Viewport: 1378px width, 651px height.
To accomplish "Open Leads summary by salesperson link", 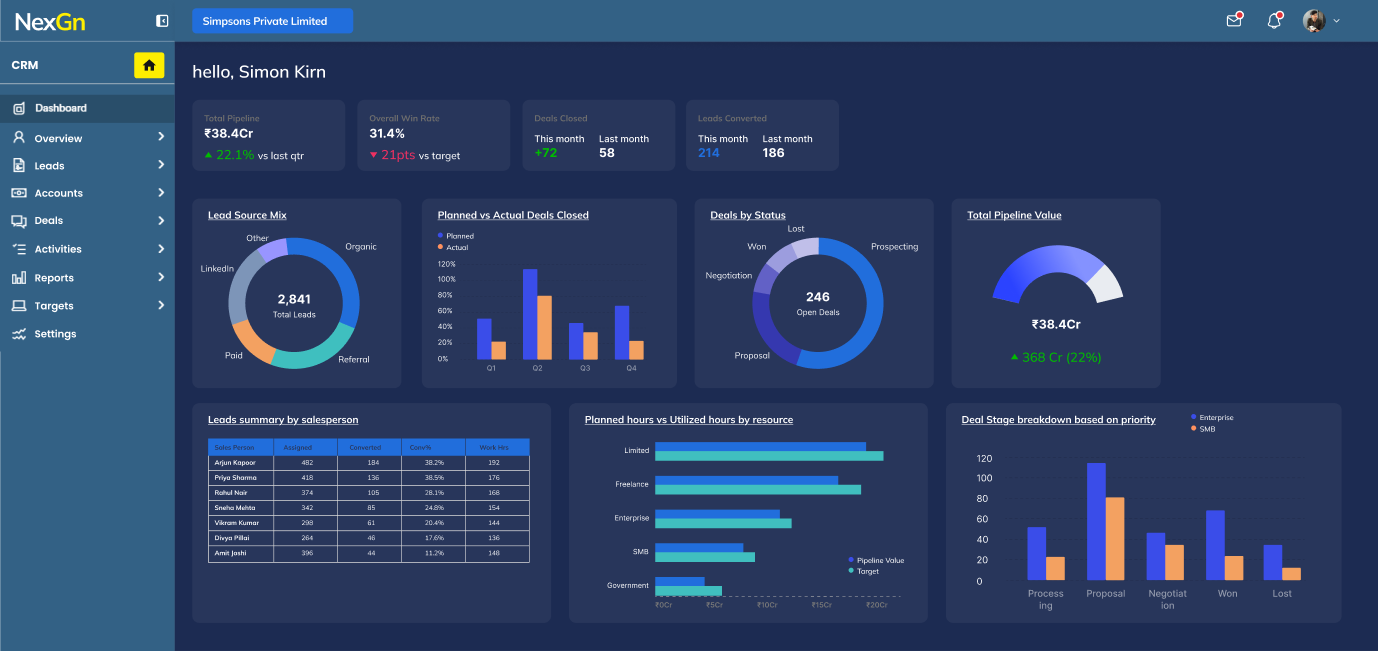I will pyautogui.click(x=283, y=420).
